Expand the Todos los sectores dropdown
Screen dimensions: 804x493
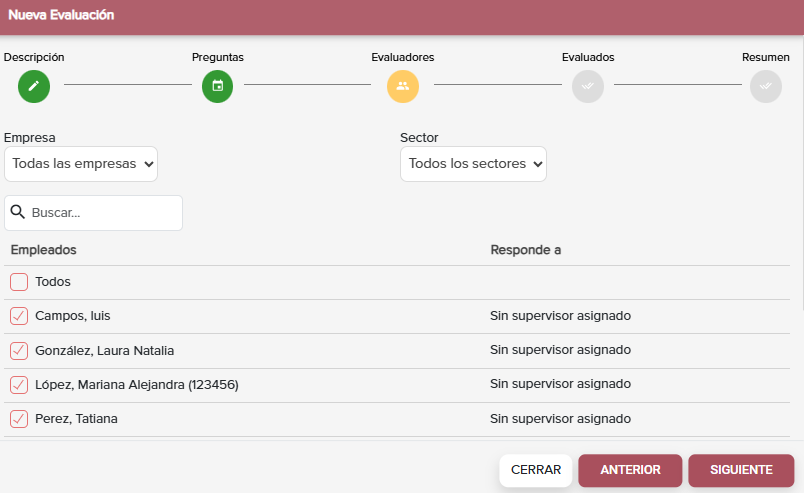click(473, 164)
